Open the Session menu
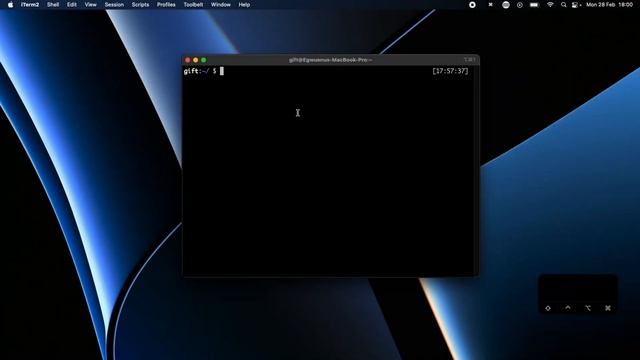This screenshot has height=360, width=640. [114, 5]
